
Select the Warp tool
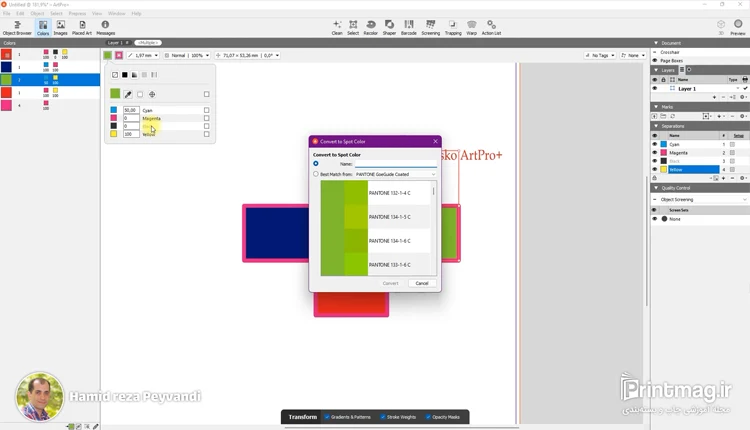[472, 28]
